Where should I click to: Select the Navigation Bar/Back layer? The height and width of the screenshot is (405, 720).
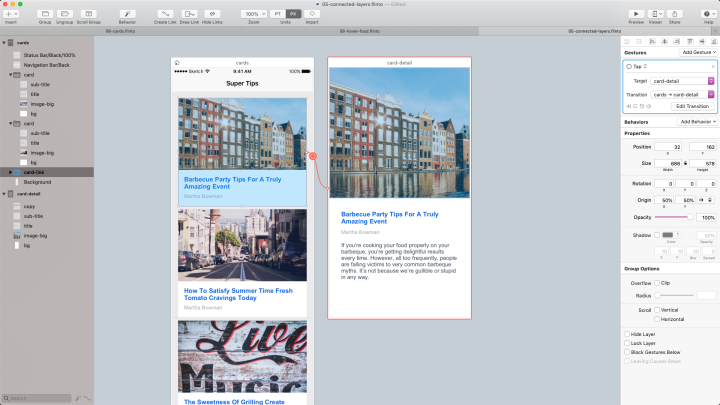(x=47, y=65)
